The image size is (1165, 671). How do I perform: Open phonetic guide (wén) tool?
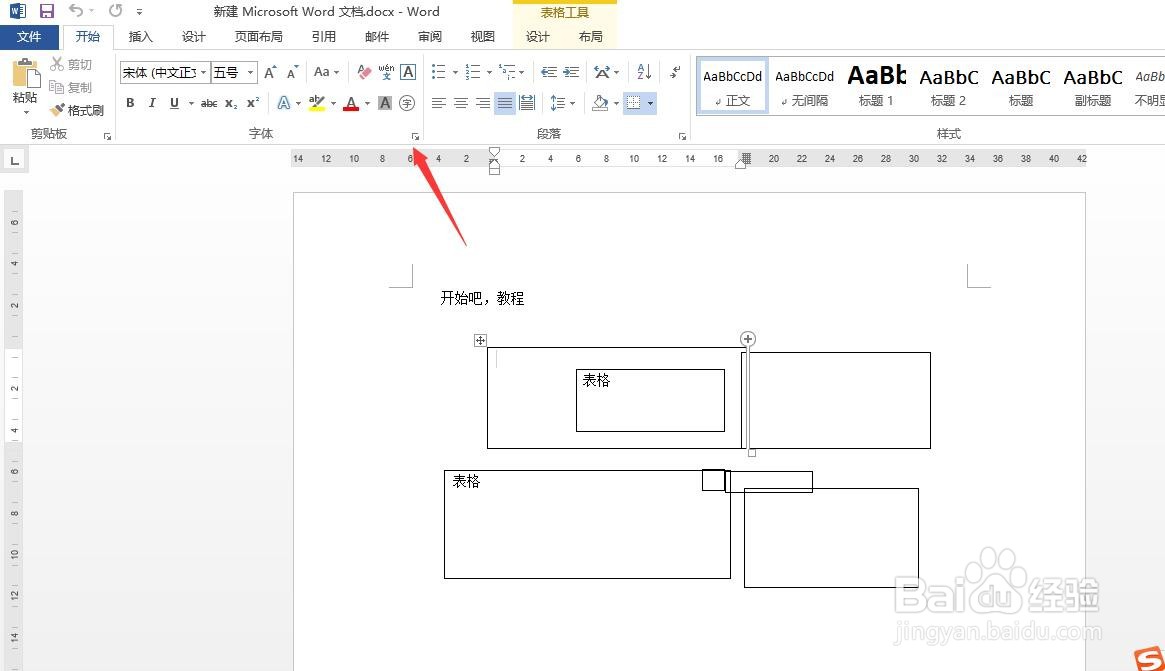tap(386, 72)
